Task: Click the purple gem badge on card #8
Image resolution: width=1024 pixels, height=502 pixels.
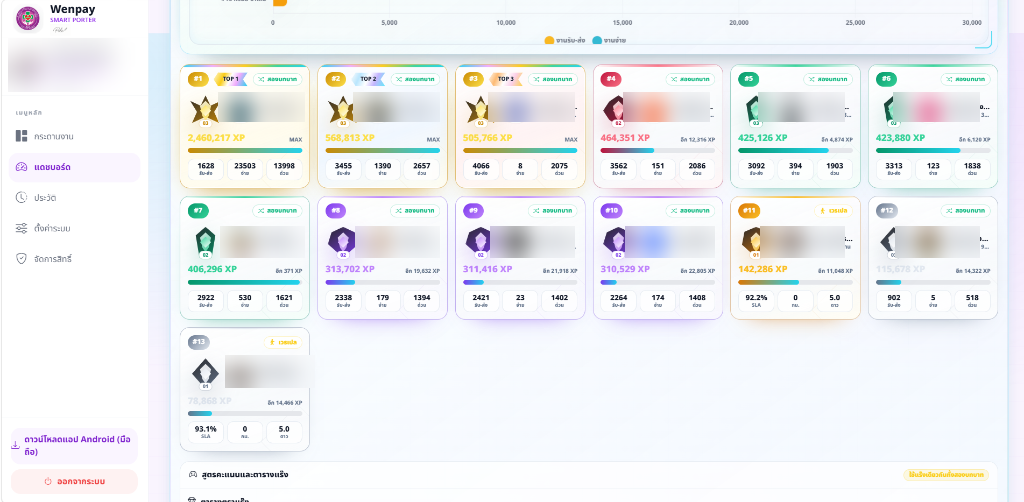Action: (x=342, y=243)
